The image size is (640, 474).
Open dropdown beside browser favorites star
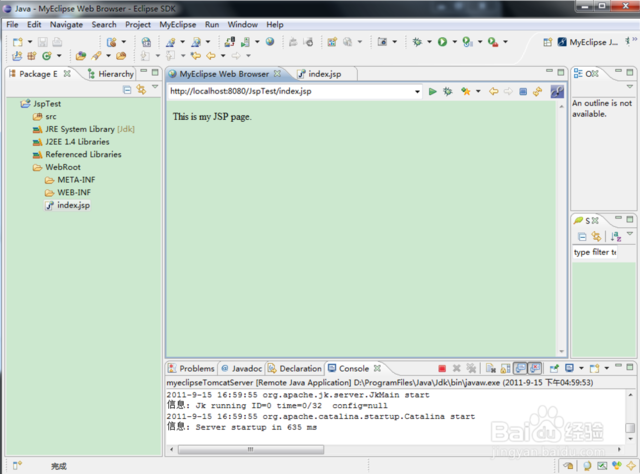tap(478, 91)
